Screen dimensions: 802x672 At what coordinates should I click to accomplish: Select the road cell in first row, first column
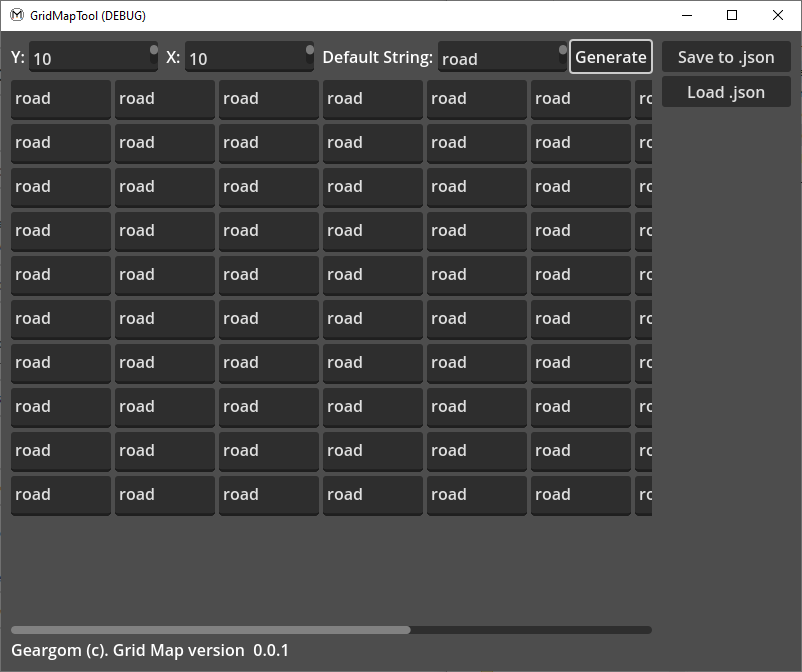(61, 99)
